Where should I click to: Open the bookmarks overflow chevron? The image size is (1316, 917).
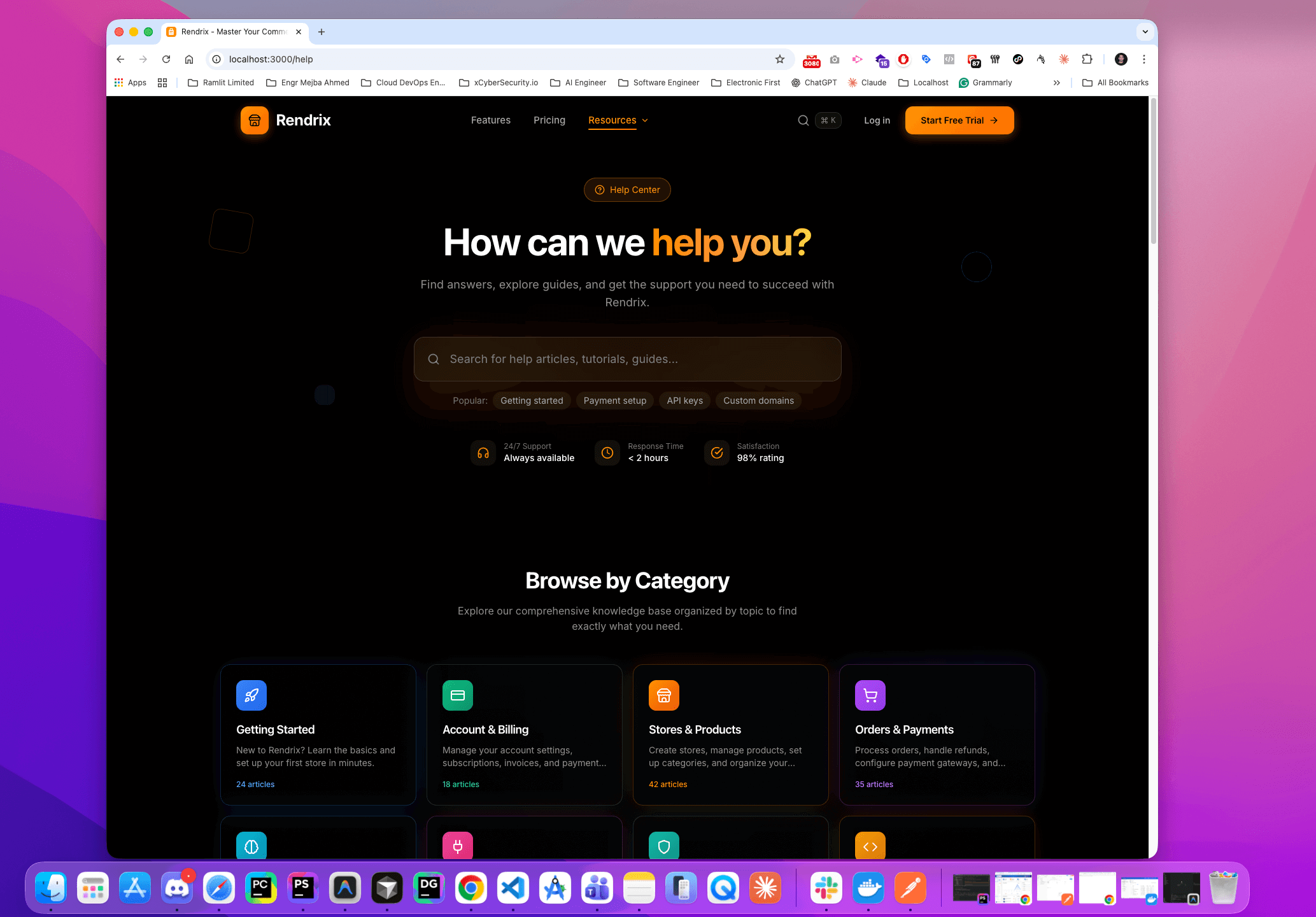[1057, 82]
